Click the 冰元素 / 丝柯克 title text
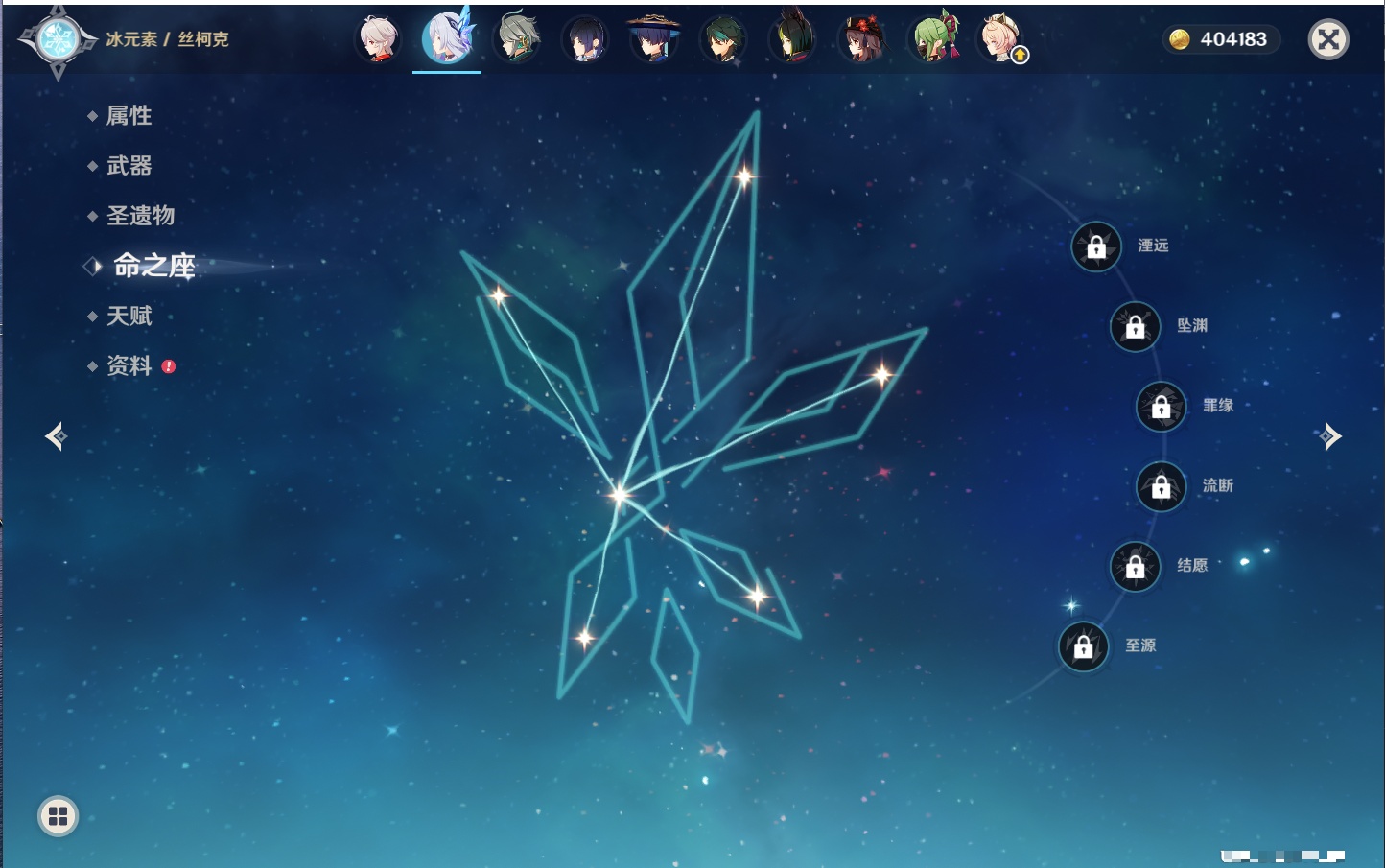 click(x=167, y=39)
